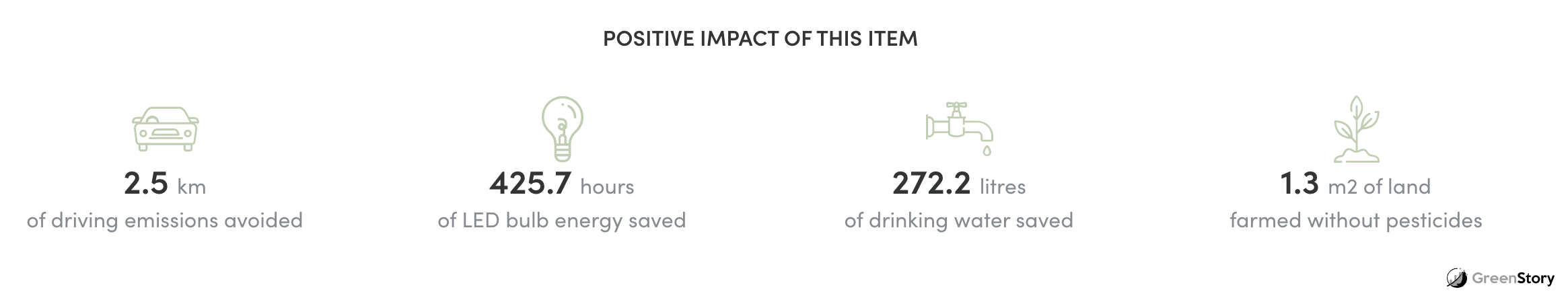Click 'of drinking water saved' text
Image resolution: width=1568 pixels, height=304 pixels.
click(x=959, y=221)
